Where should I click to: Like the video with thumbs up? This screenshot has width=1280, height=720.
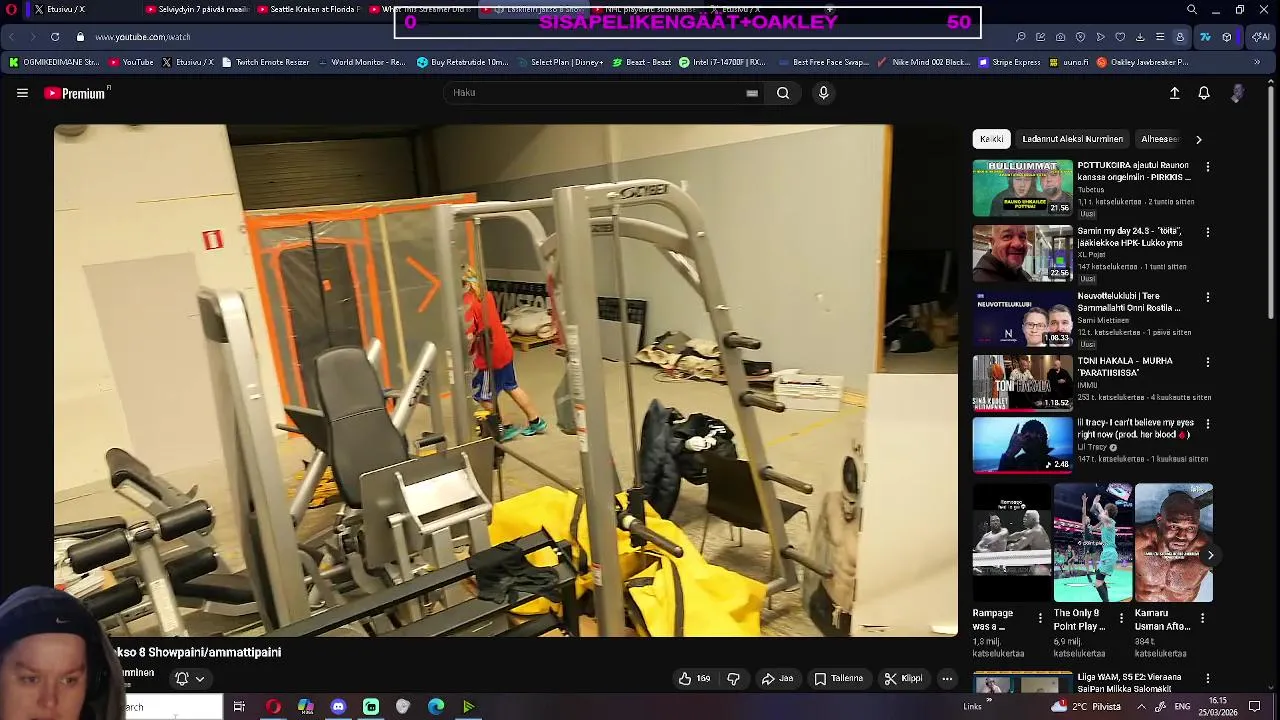tap(694, 678)
